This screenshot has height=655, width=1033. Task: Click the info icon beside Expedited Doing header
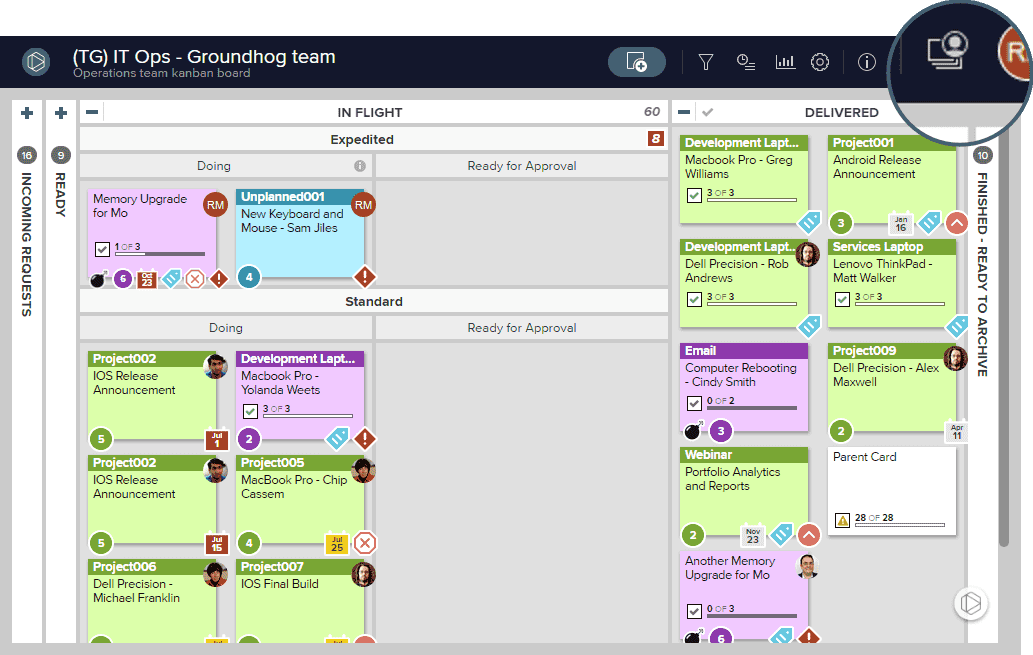click(360, 166)
